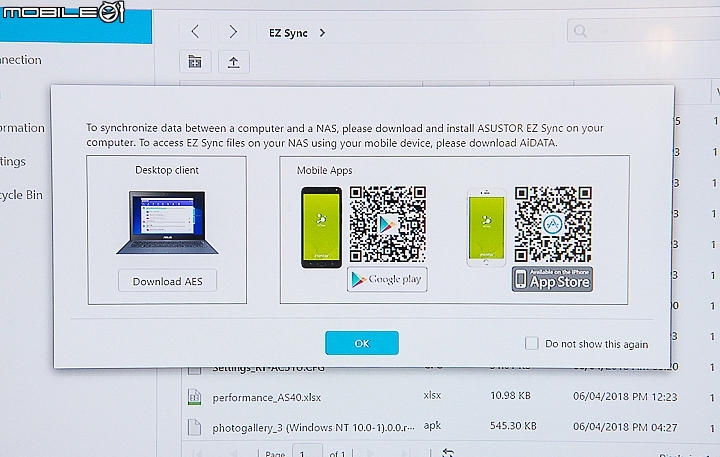Open the EZ Sync breadcrumb folder
This screenshot has width=720, height=457.
click(x=288, y=33)
